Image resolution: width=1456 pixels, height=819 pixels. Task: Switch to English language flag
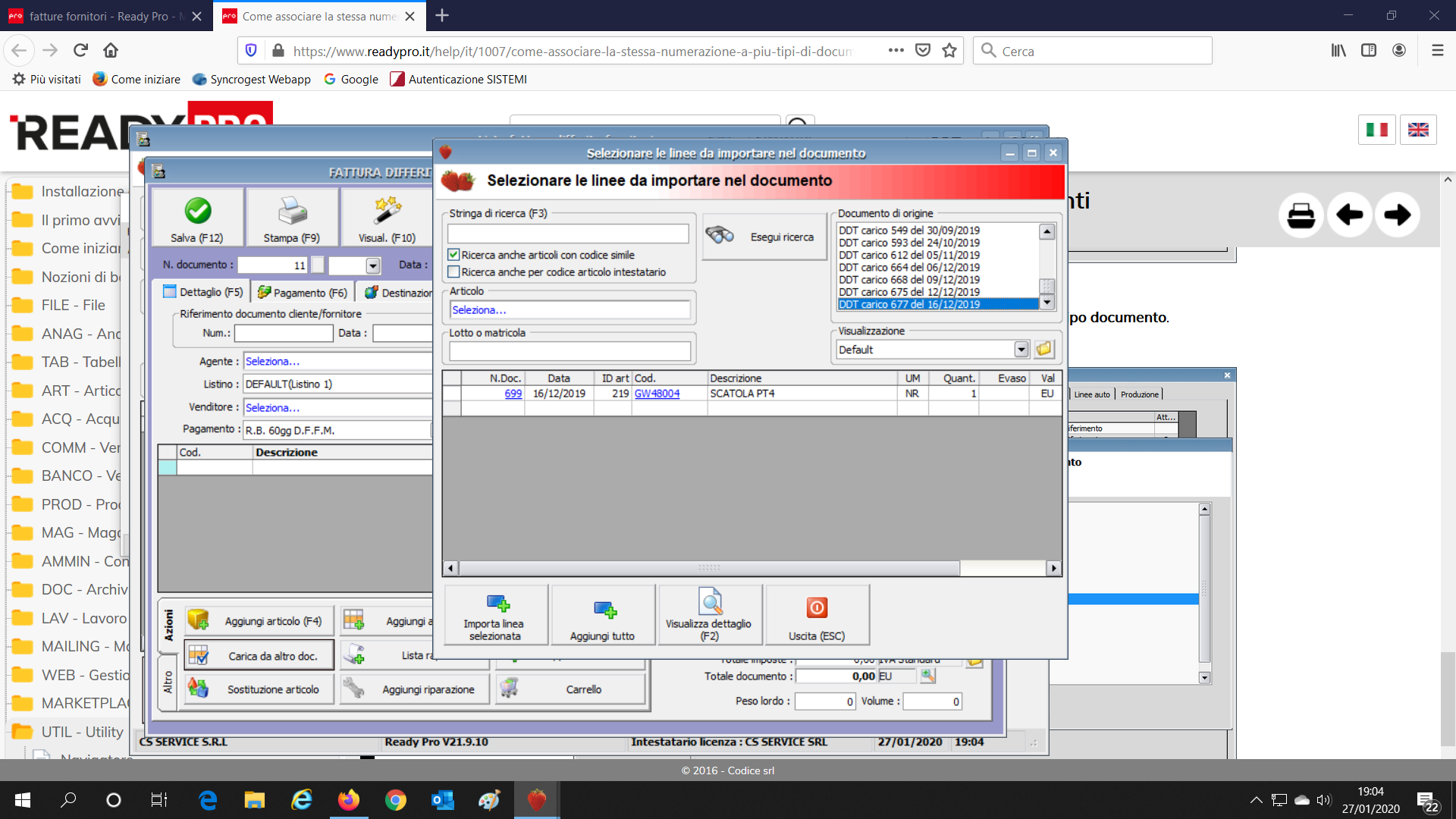pos(1418,130)
